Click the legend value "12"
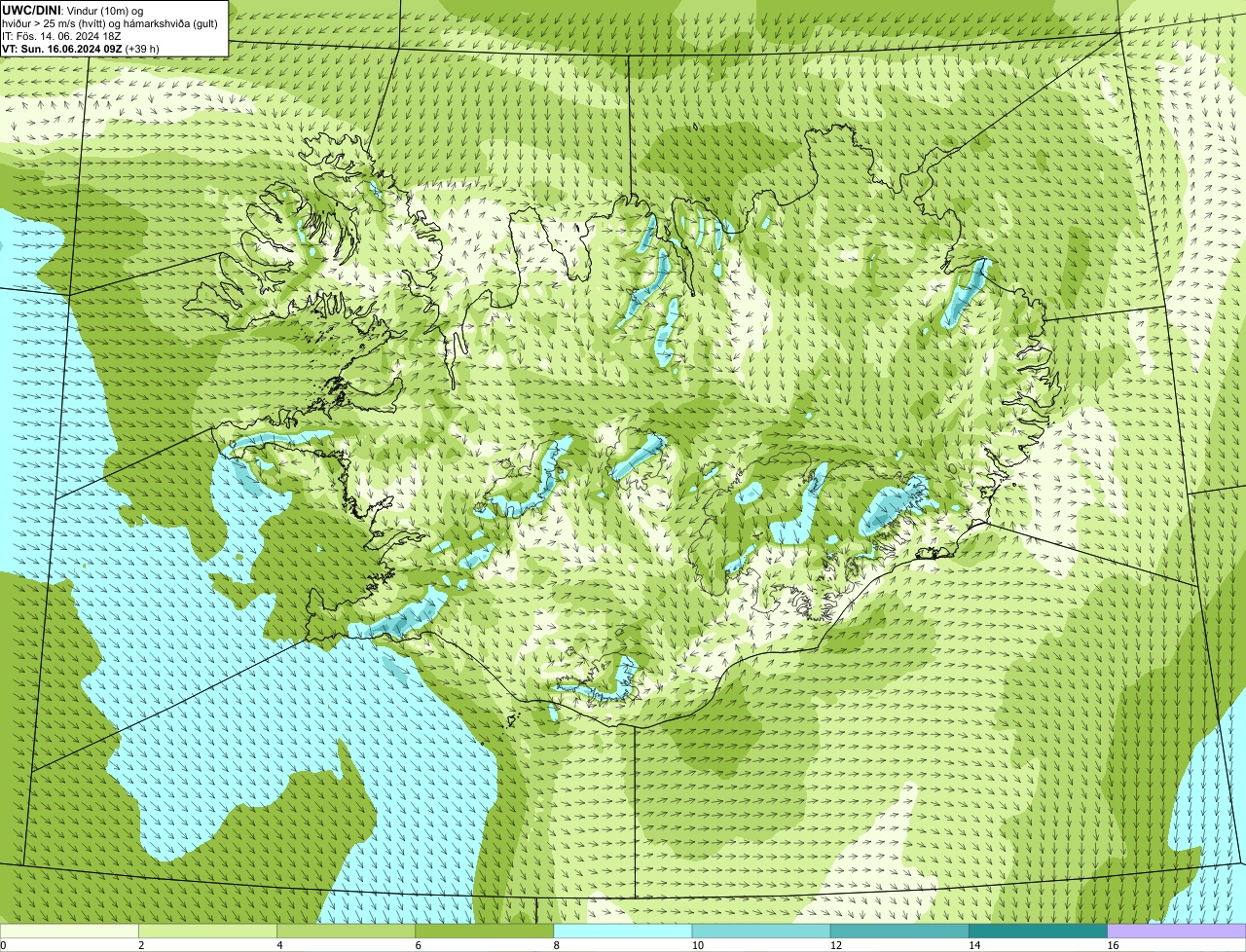1246x952 pixels. click(836, 945)
